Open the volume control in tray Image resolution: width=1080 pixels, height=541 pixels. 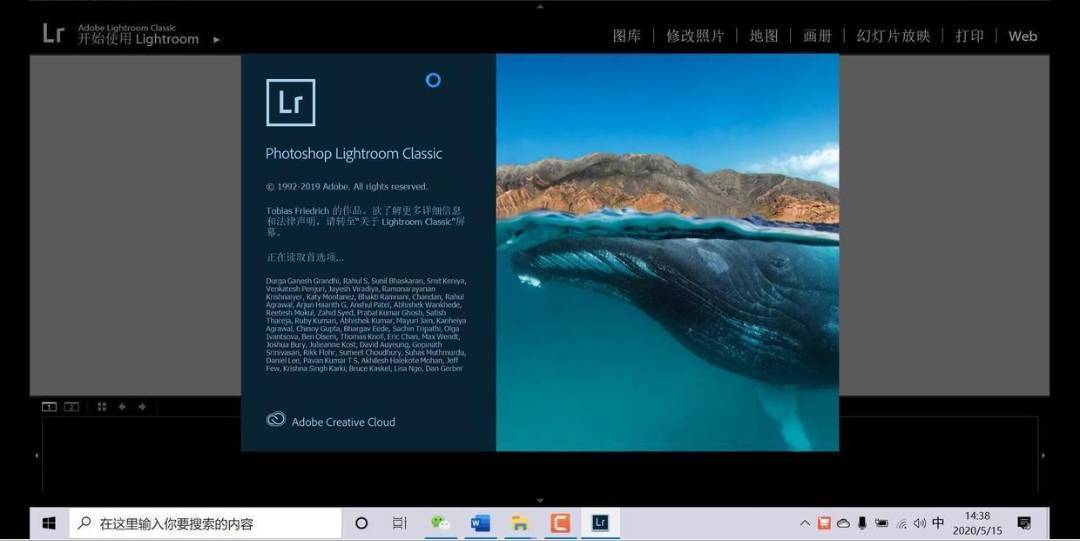pyautogui.click(x=920, y=523)
